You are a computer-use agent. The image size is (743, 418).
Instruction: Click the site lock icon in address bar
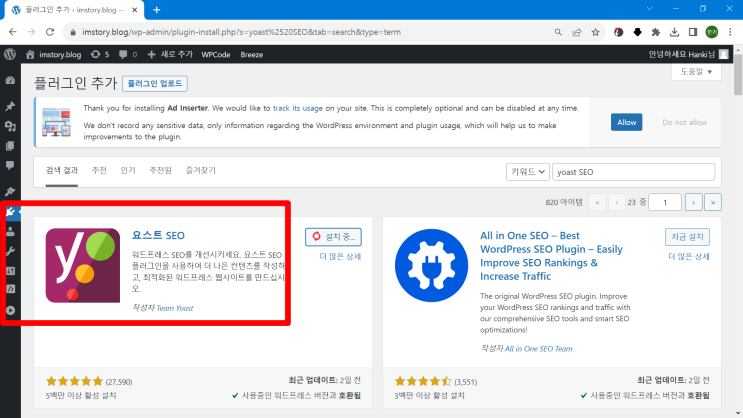72,32
